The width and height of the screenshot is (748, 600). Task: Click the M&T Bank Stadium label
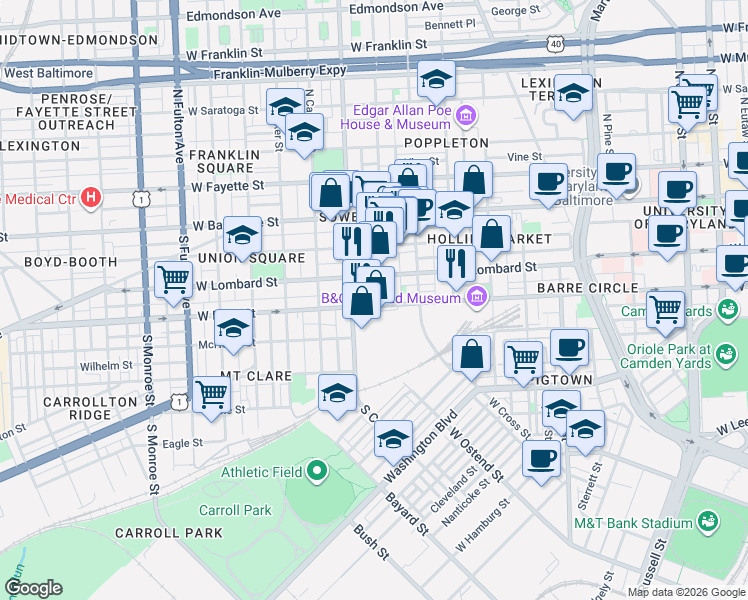coord(633,523)
